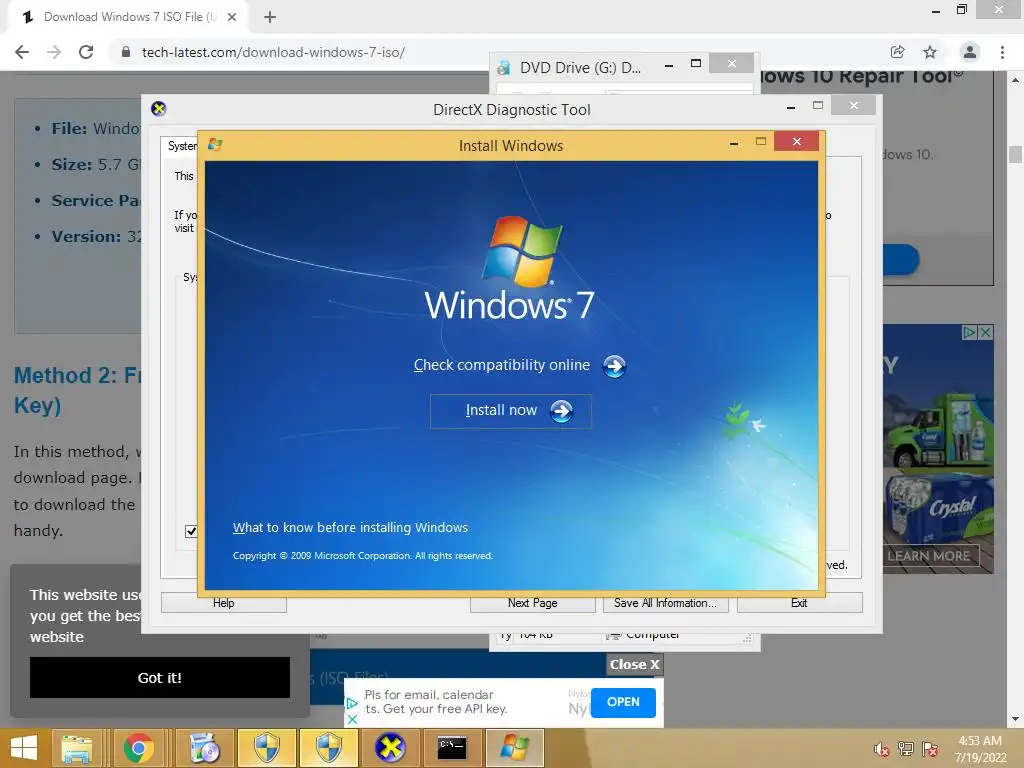Click Help button in DirectX Diagnostic Tool
Screen dimensions: 1024x768
tap(223, 603)
